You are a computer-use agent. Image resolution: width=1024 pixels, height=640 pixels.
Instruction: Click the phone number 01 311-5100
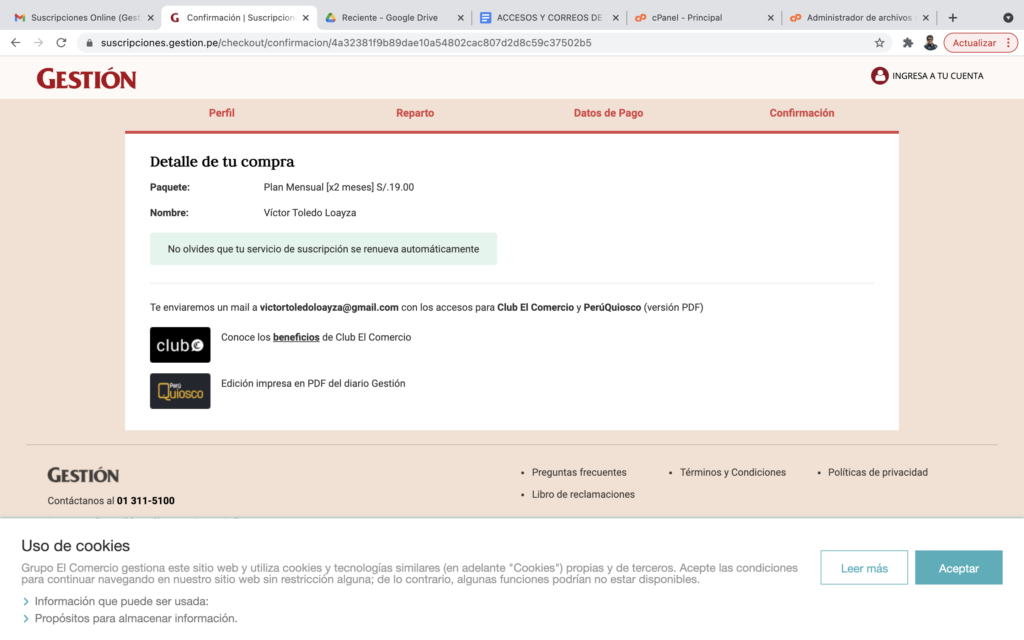tap(146, 501)
